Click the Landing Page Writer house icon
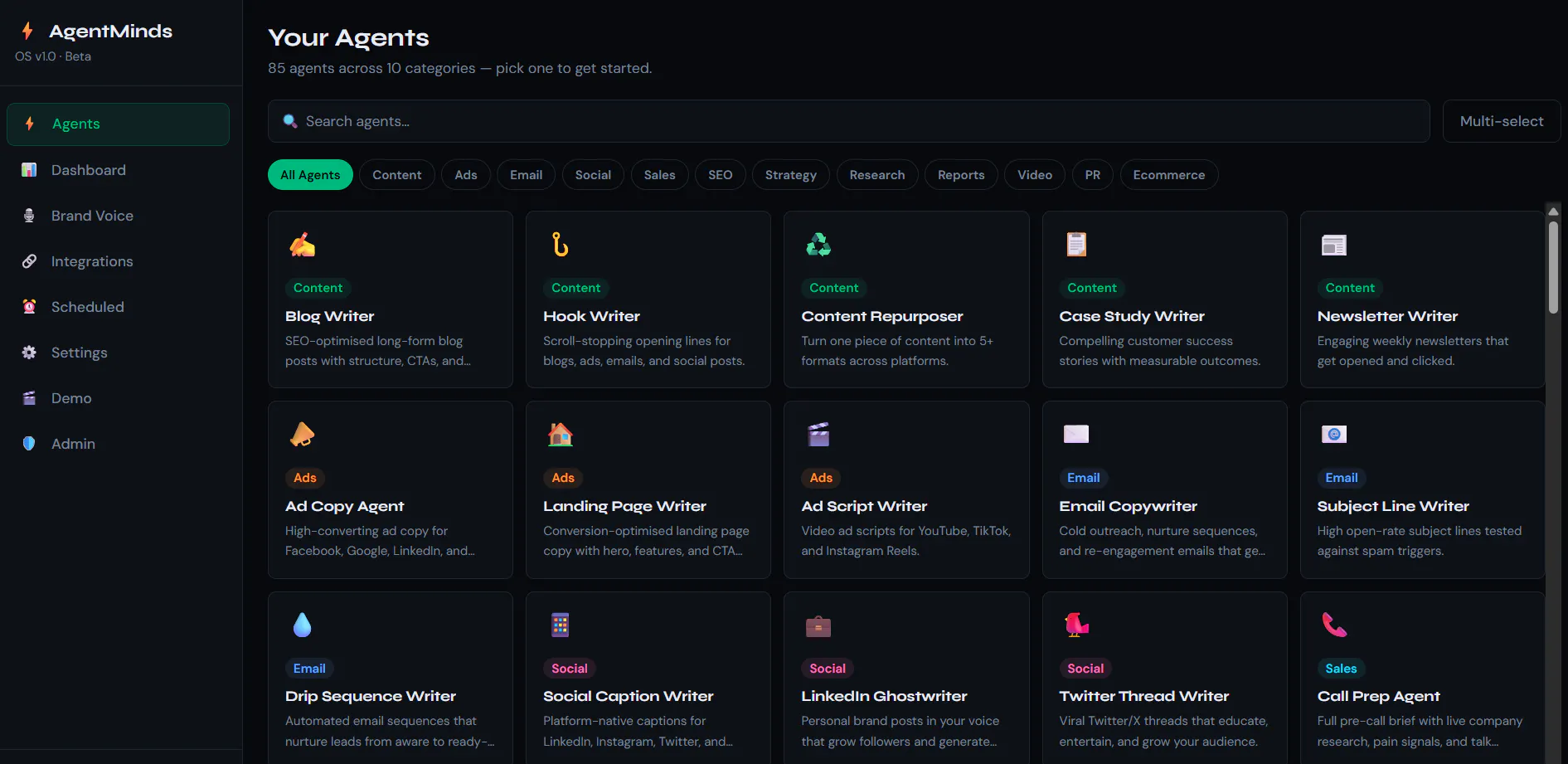Screen dimensions: 1568x764 561,435
